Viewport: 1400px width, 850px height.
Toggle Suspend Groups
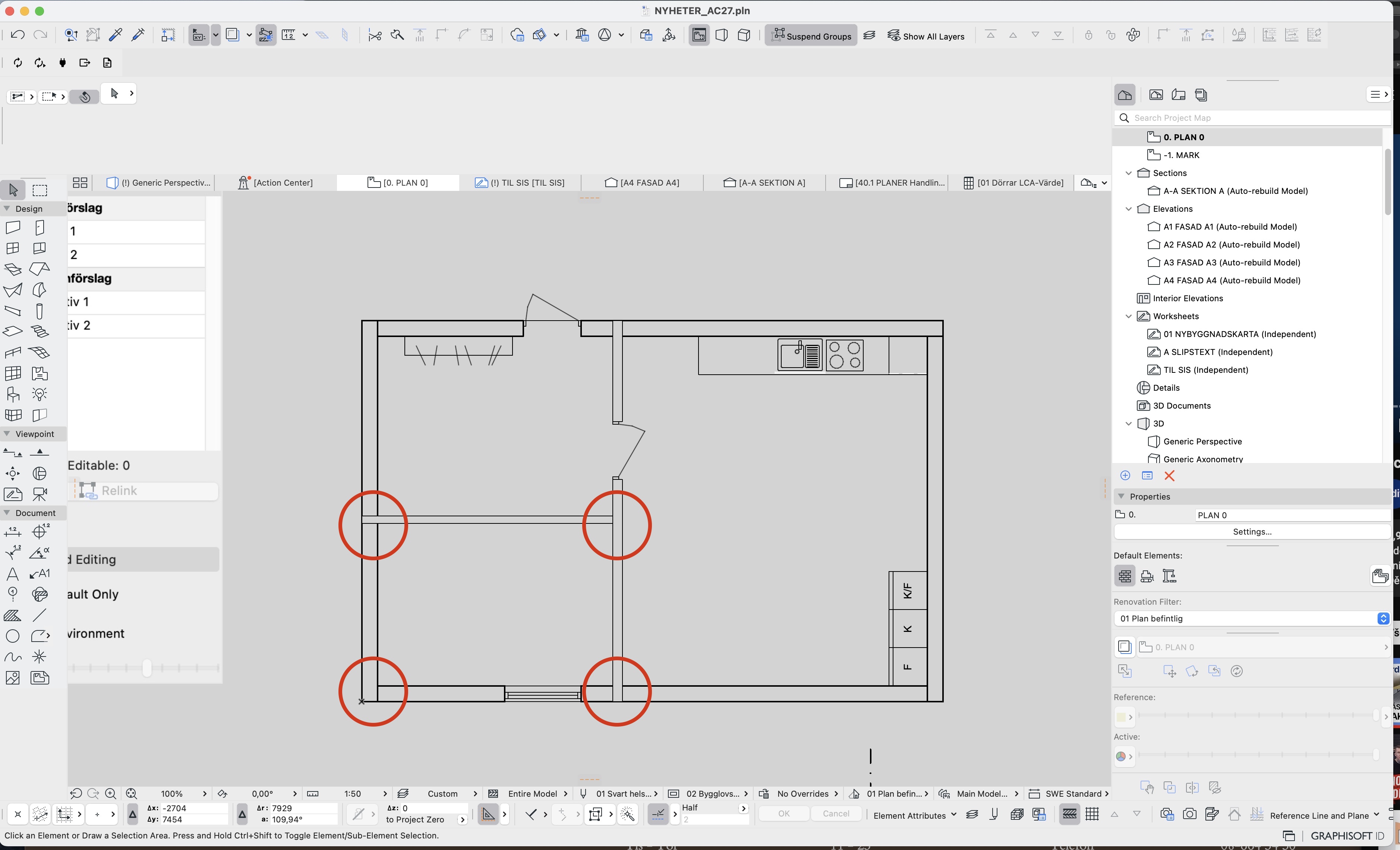pyautogui.click(x=811, y=36)
